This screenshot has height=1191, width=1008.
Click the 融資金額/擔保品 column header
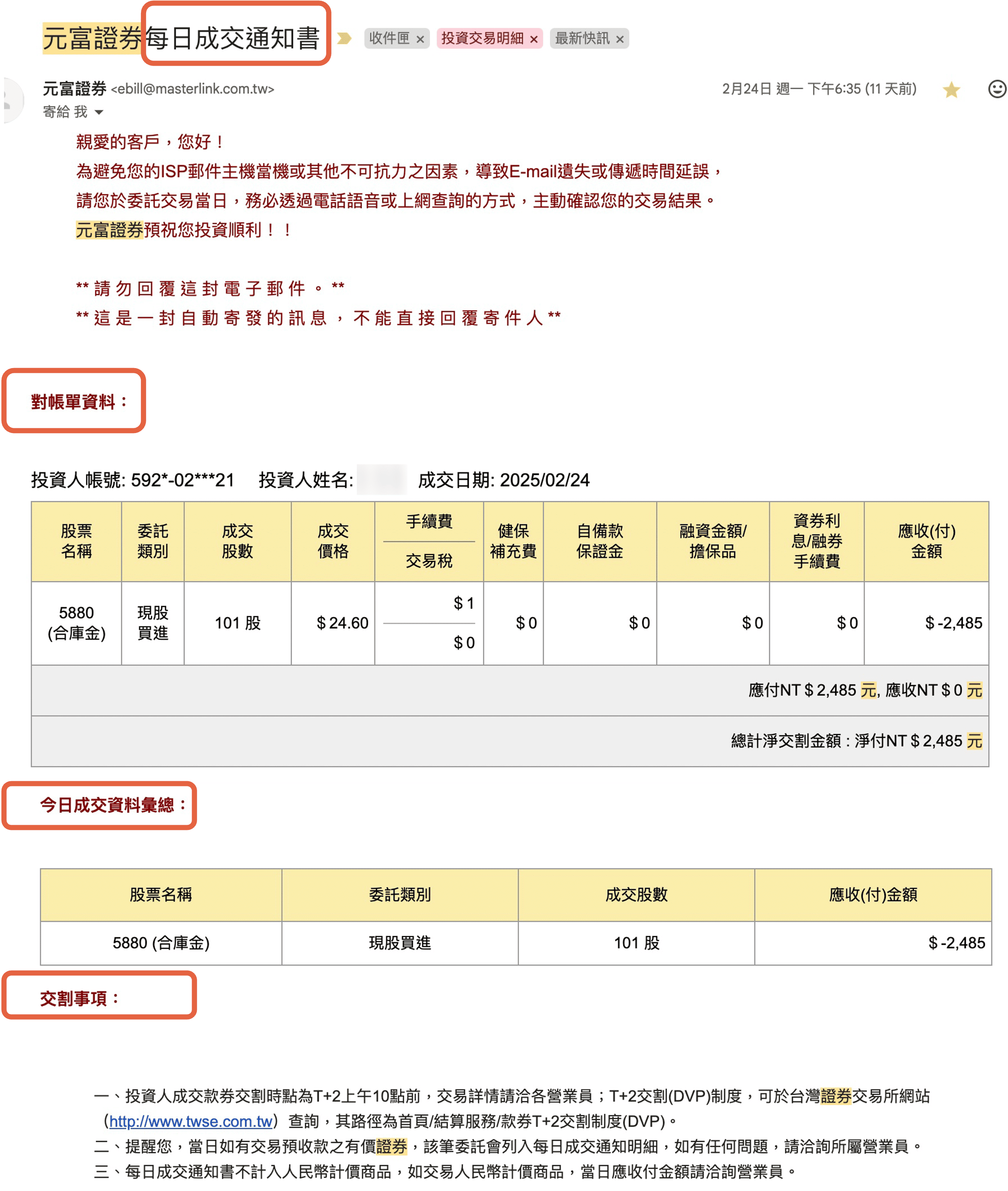pos(713,541)
